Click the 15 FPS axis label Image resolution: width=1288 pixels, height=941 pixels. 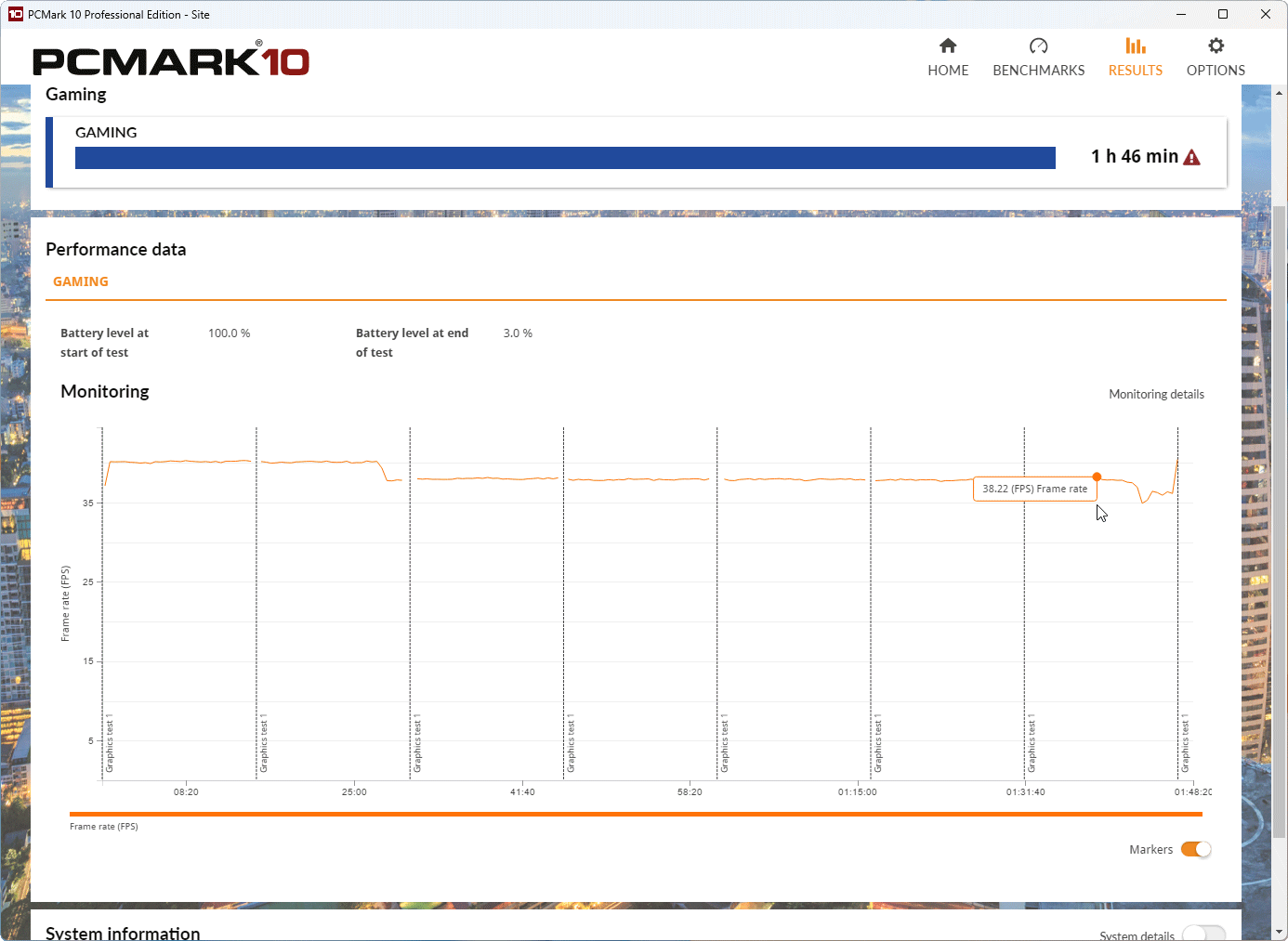(88, 661)
